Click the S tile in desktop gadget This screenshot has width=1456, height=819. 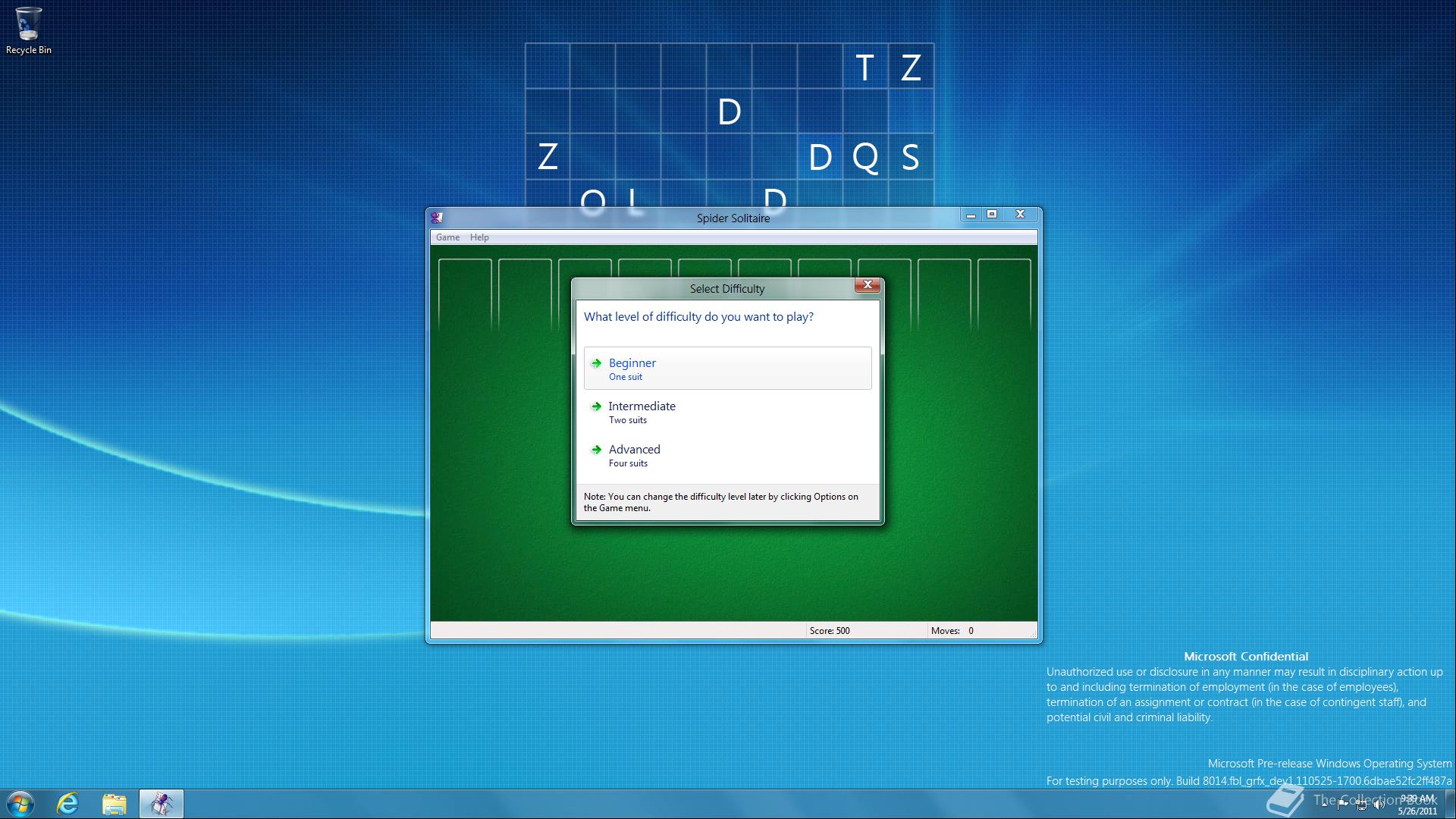pyautogui.click(x=911, y=157)
